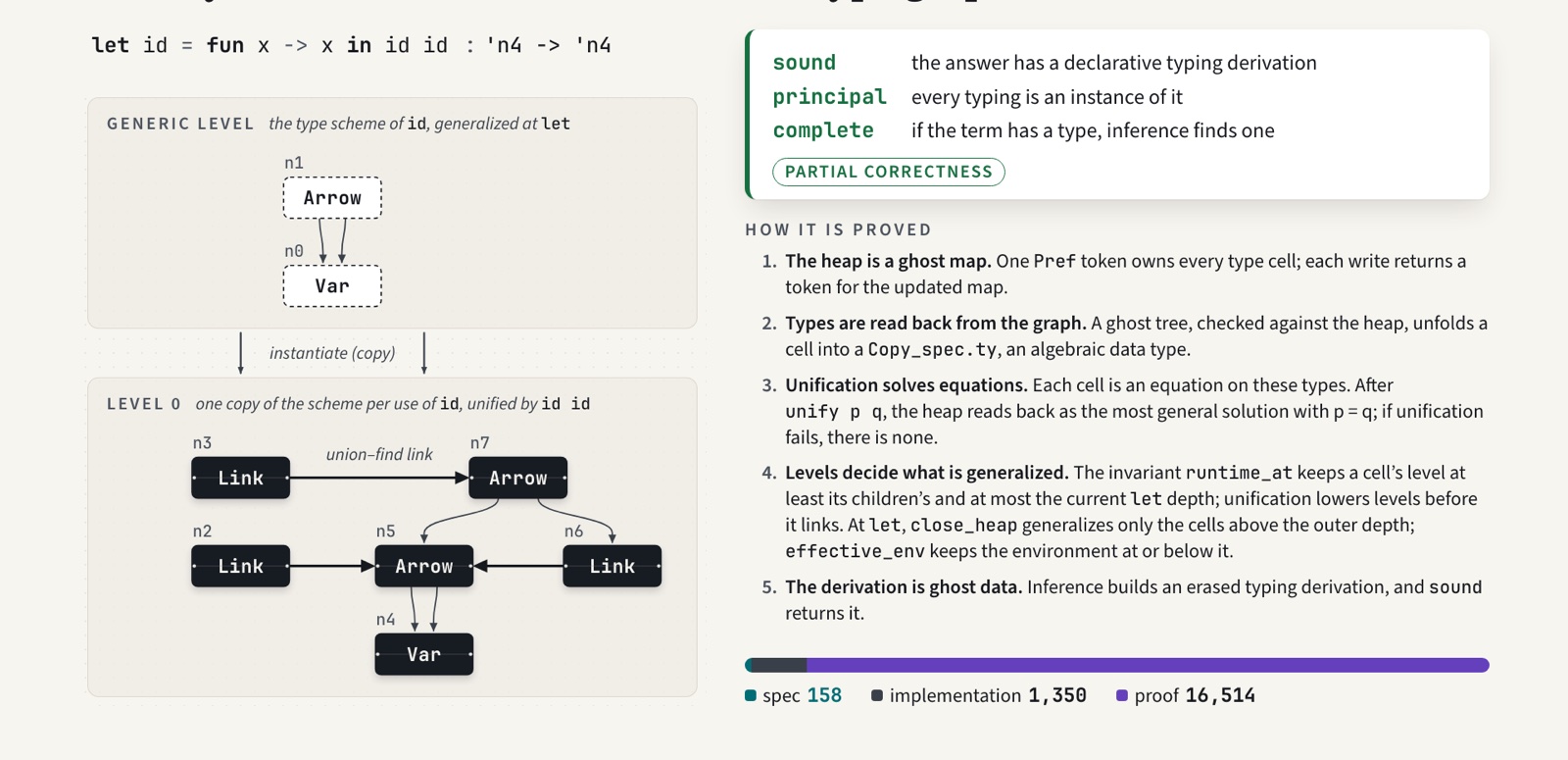Click the 'union–find link' label
The height and width of the screenshot is (760, 1568).
click(x=379, y=454)
